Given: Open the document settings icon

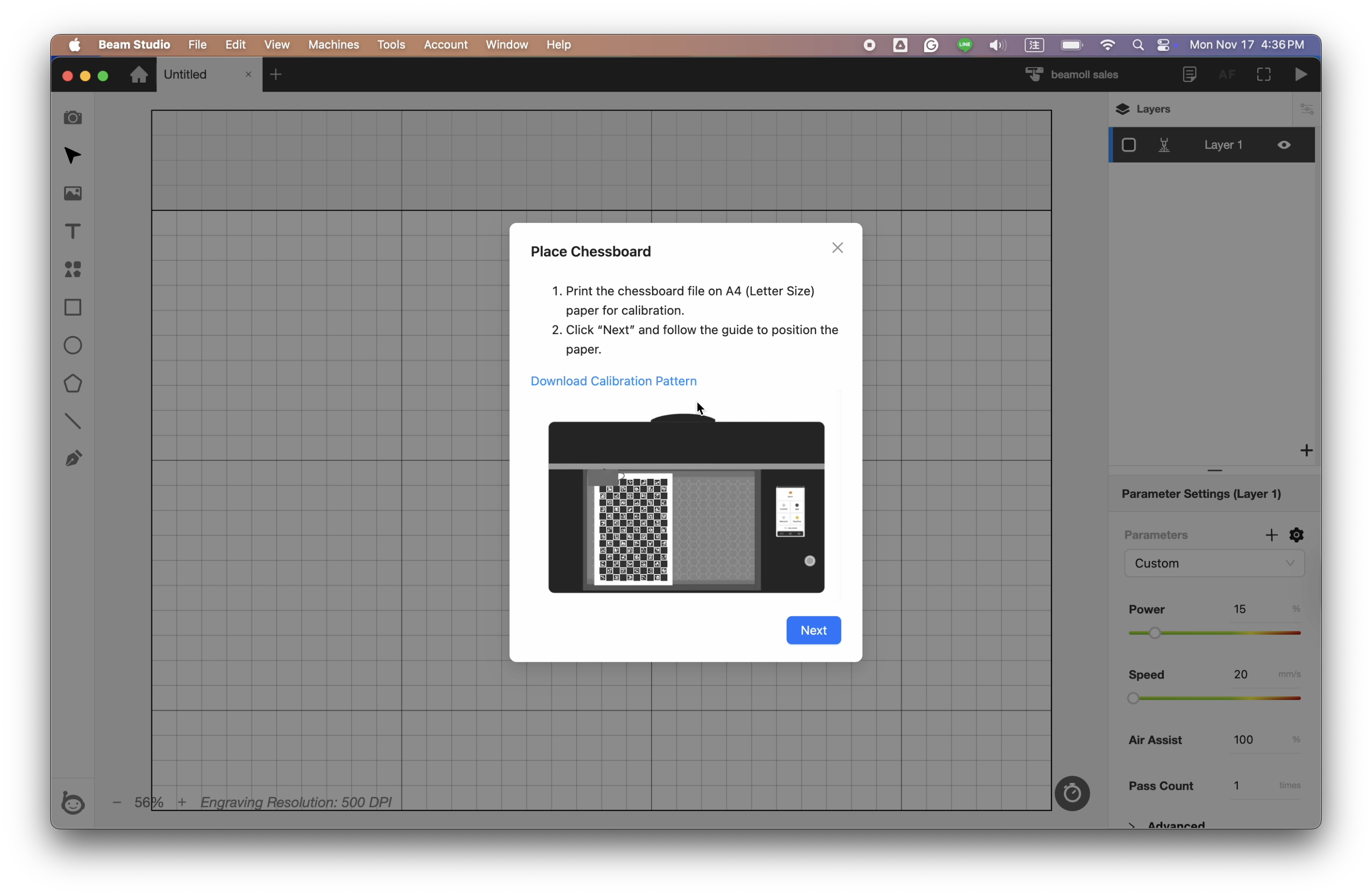Looking at the screenshot, I should (1189, 74).
